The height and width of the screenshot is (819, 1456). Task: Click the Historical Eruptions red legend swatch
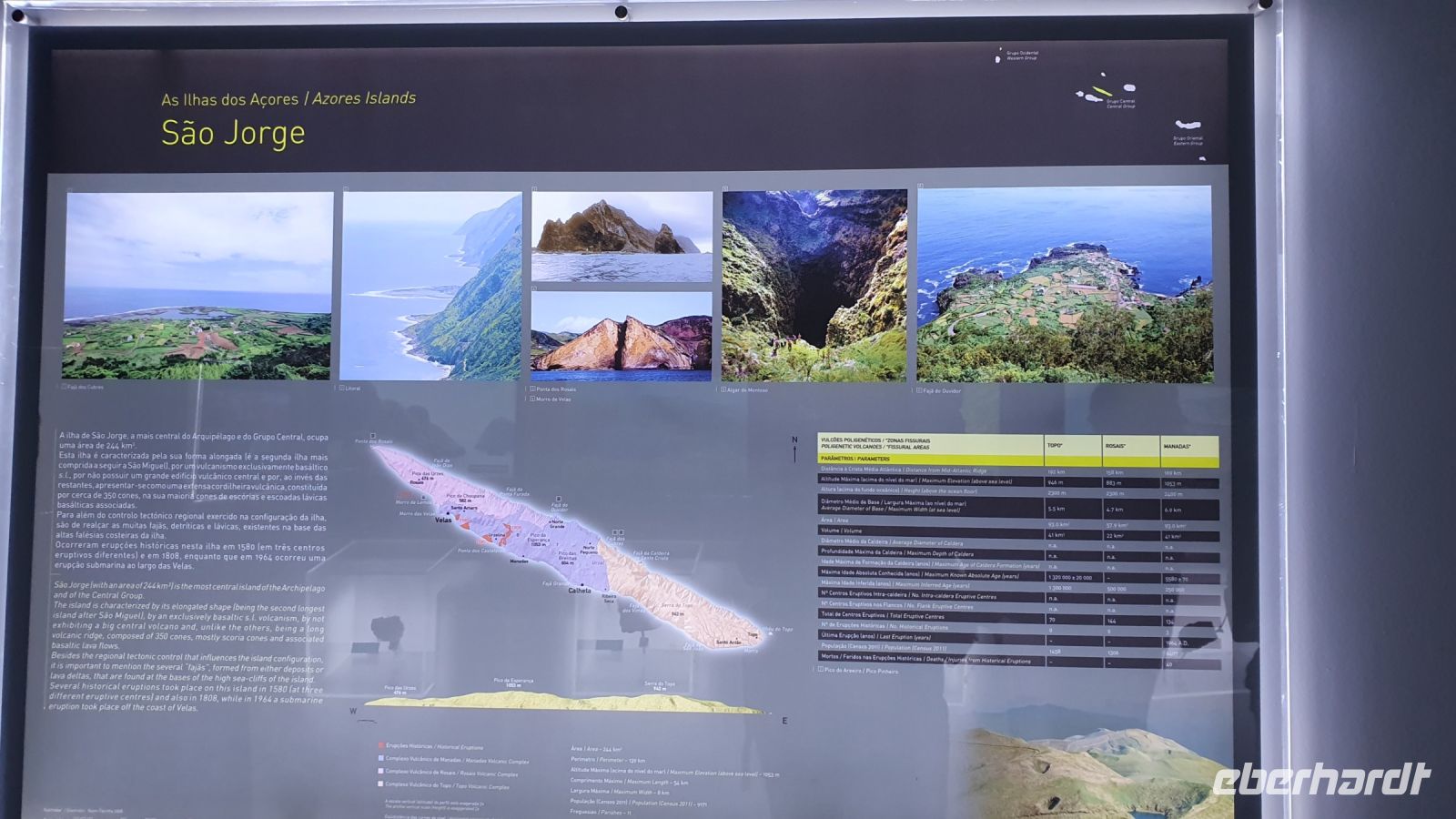[380, 746]
